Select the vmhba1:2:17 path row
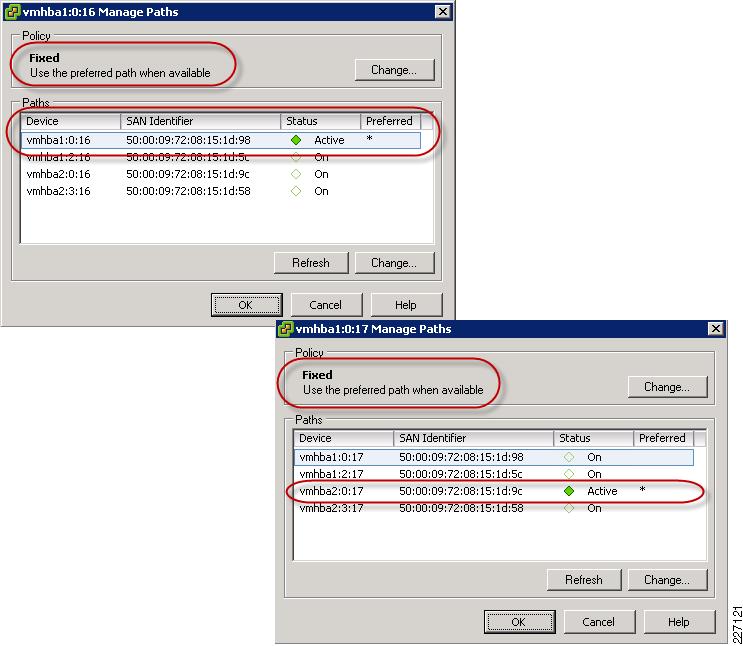743x646 pixels. [494, 474]
